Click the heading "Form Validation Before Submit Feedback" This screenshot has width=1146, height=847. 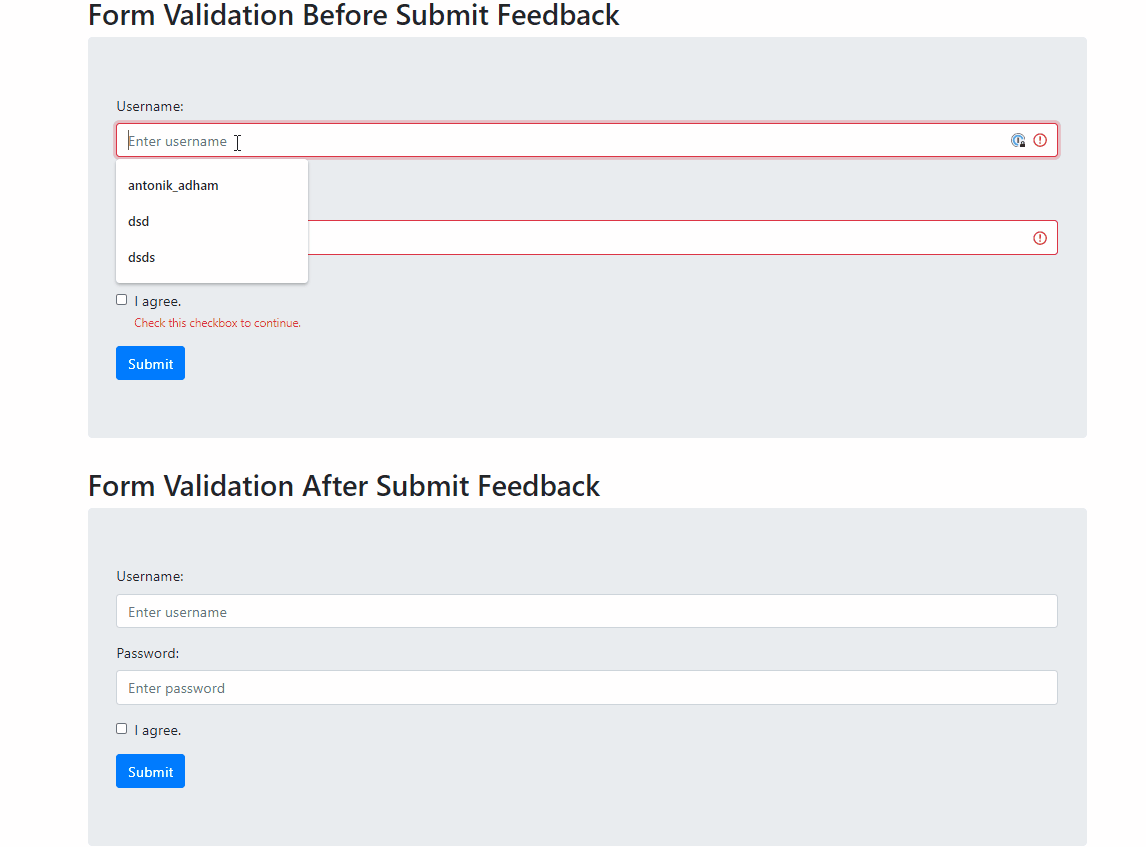click(354, 16)
